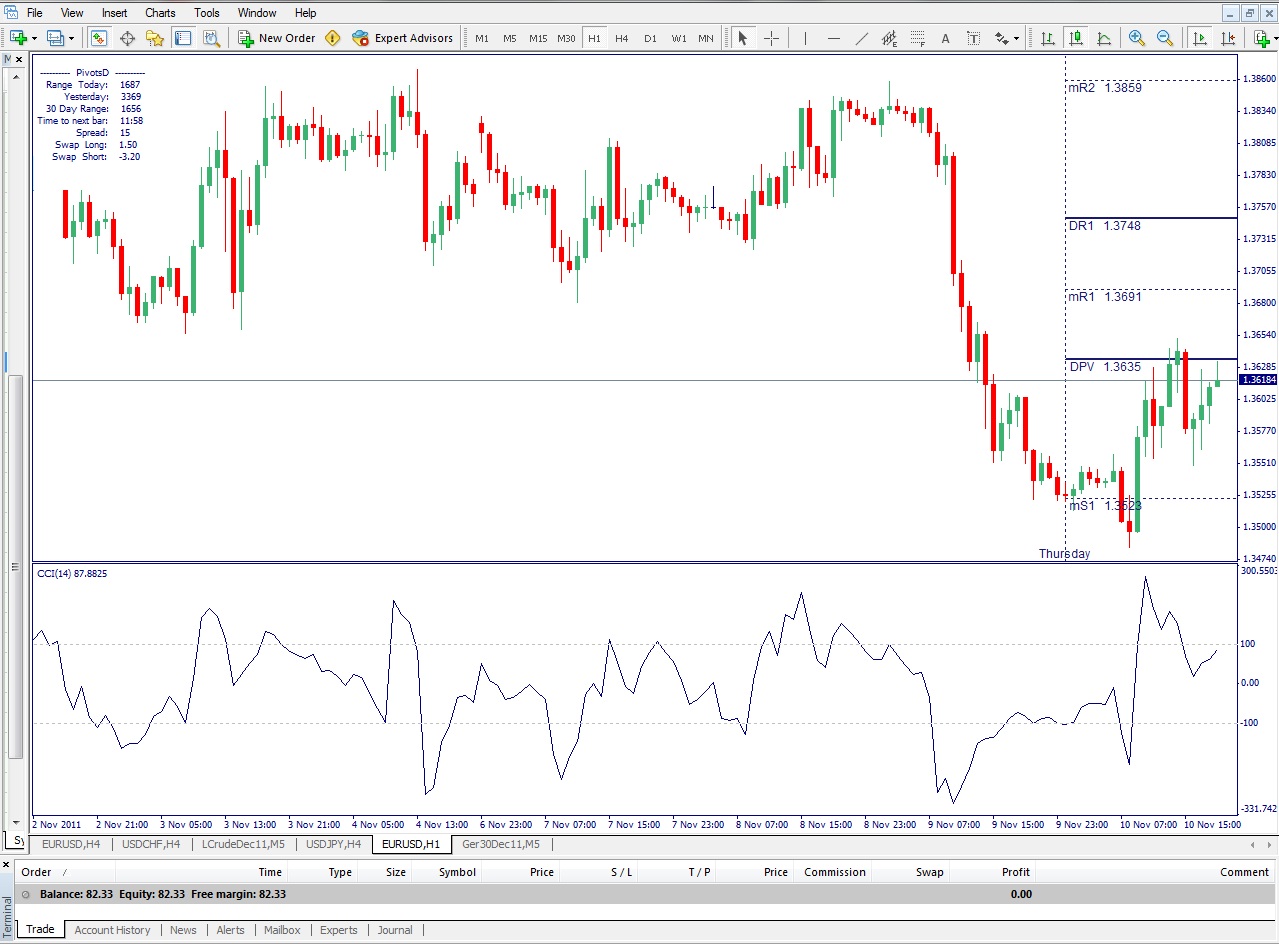This screenshot has height=945, width=1279.
Task: Switch to bar chart display
Action: click(1047, 38)
